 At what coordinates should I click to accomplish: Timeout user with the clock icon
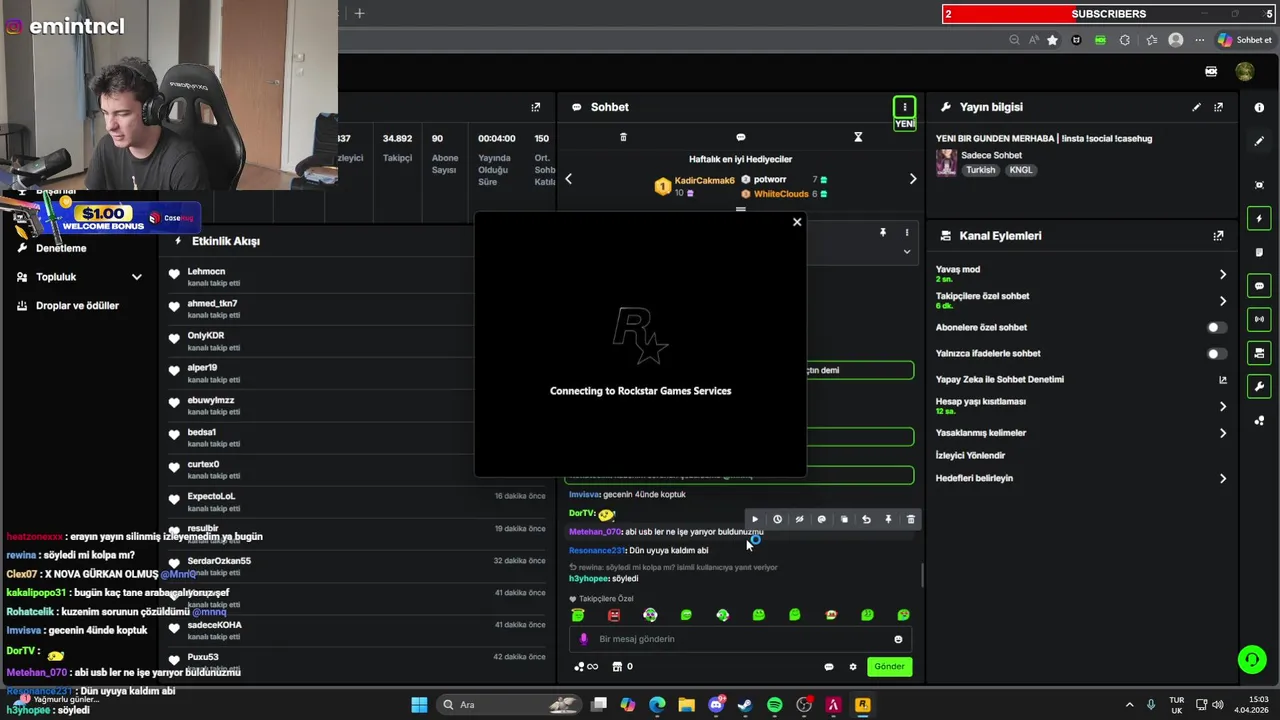(x=777, y=519)
